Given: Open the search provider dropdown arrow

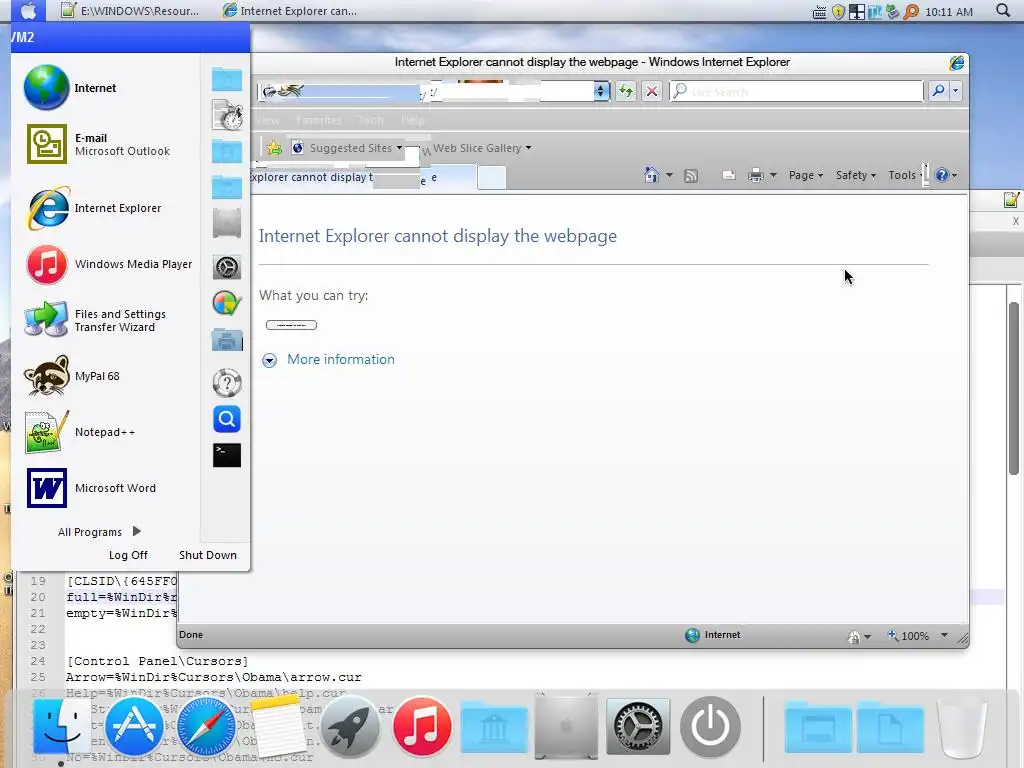Looking at the screenshot, I should [x=955, y=91].
